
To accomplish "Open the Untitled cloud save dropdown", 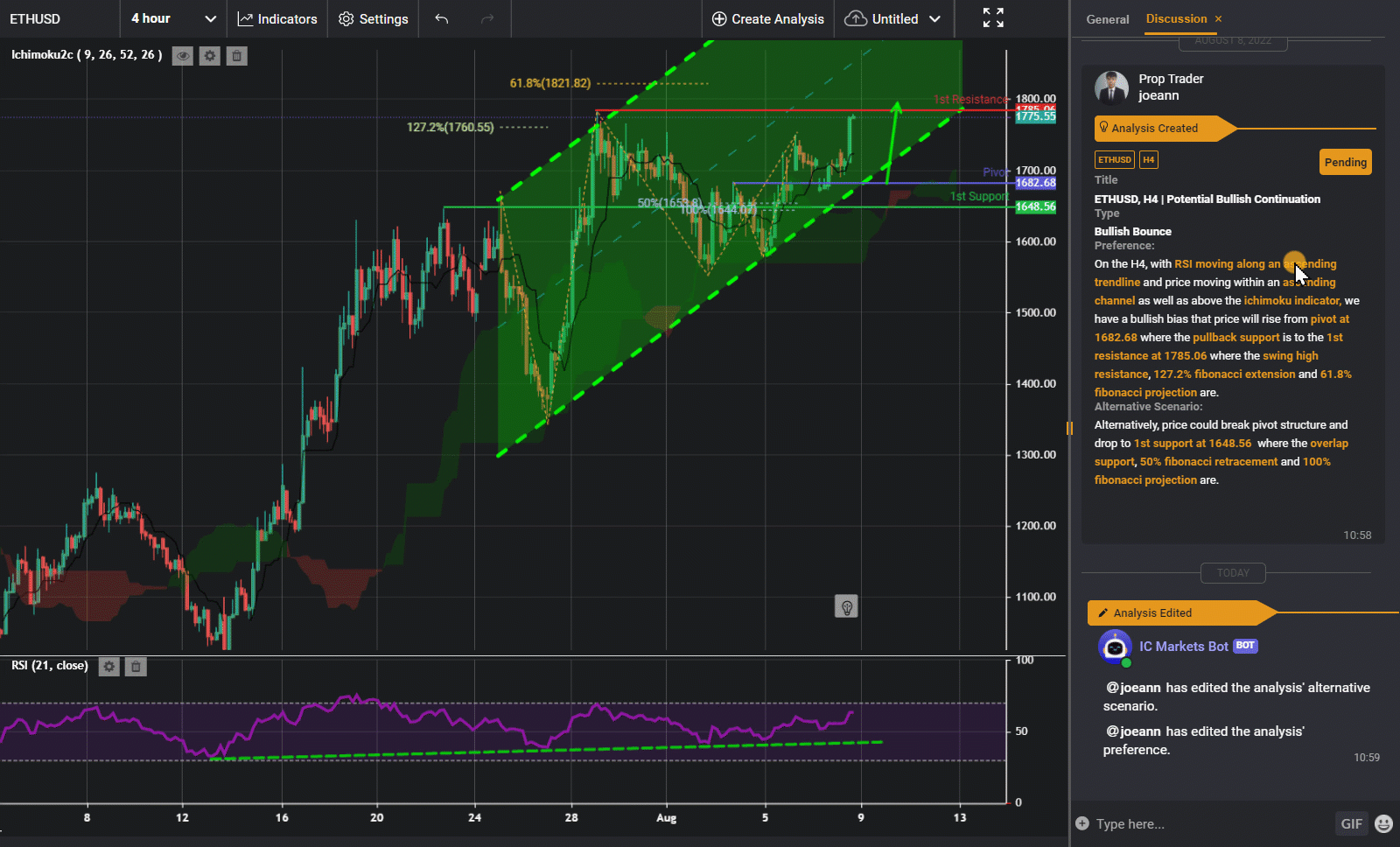I will [x=894, y=18].
